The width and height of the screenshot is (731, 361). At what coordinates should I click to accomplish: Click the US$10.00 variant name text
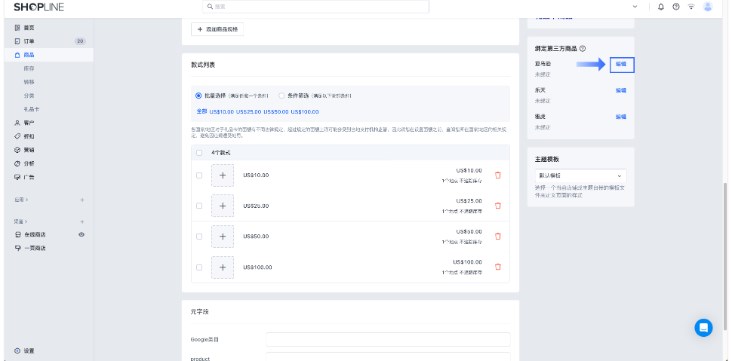point(256,175)
